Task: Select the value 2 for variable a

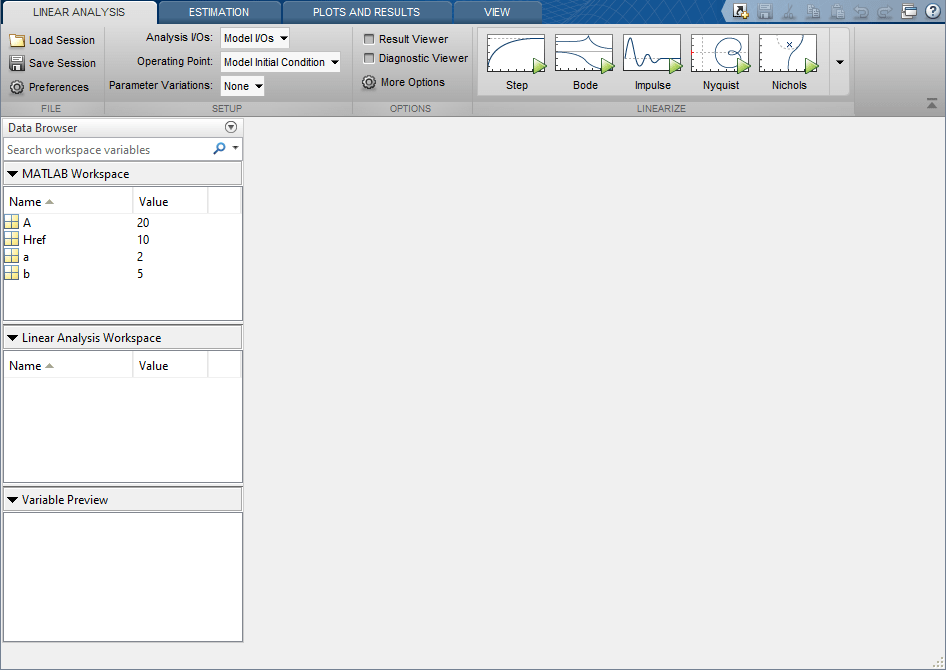Action: tap(140, 256)
